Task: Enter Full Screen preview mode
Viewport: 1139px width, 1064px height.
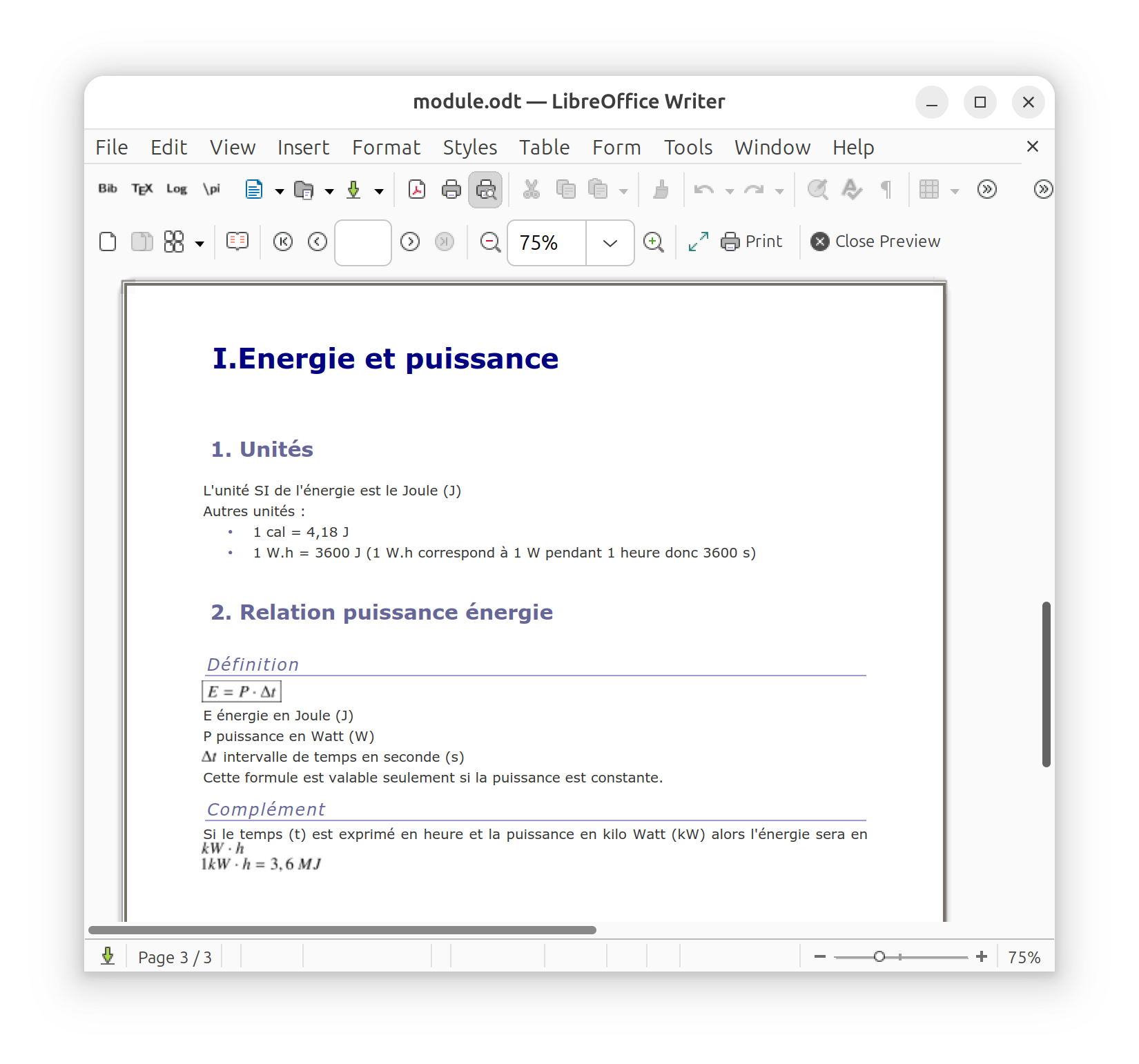Action: pos(699,242)
